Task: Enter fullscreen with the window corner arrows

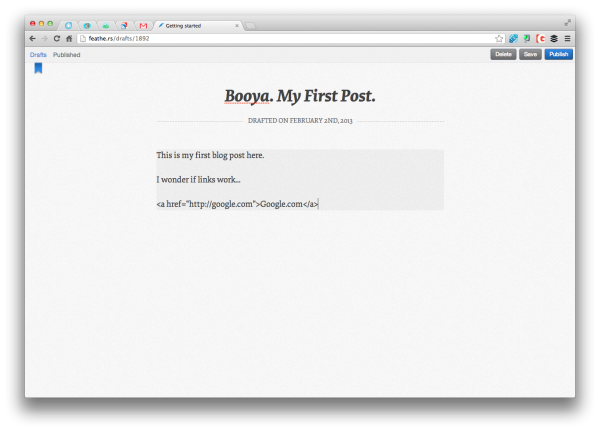Action: [567, 23]
